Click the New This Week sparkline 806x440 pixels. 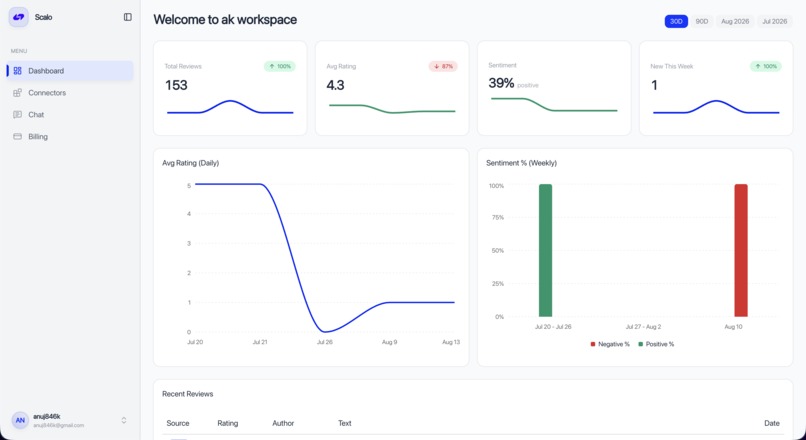(x=716, y=107)
